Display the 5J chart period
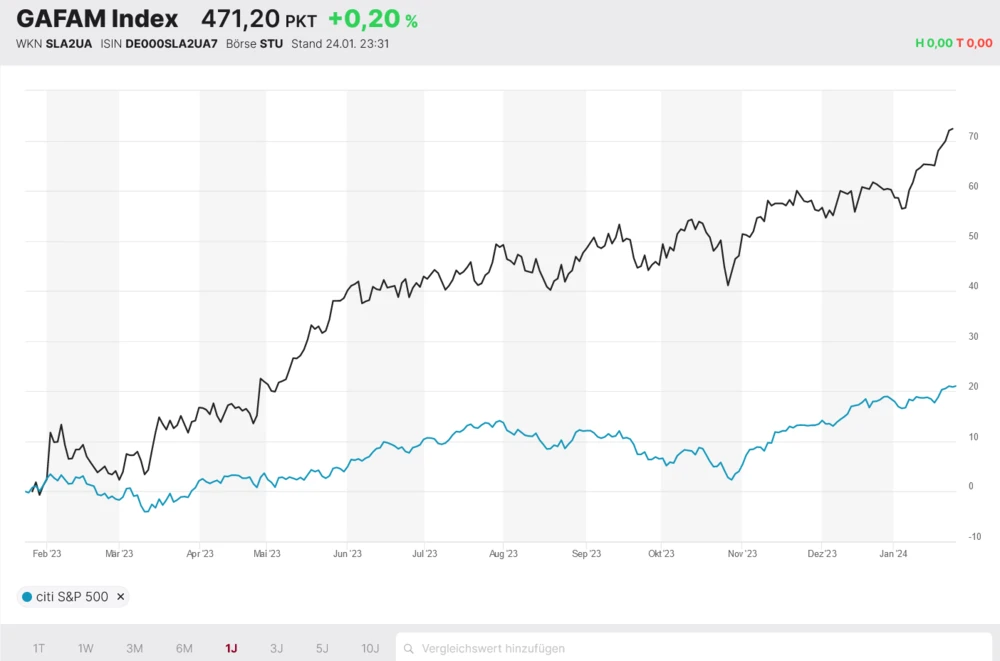This screenshot has height=661, width=1000. (x=322, y=648)
